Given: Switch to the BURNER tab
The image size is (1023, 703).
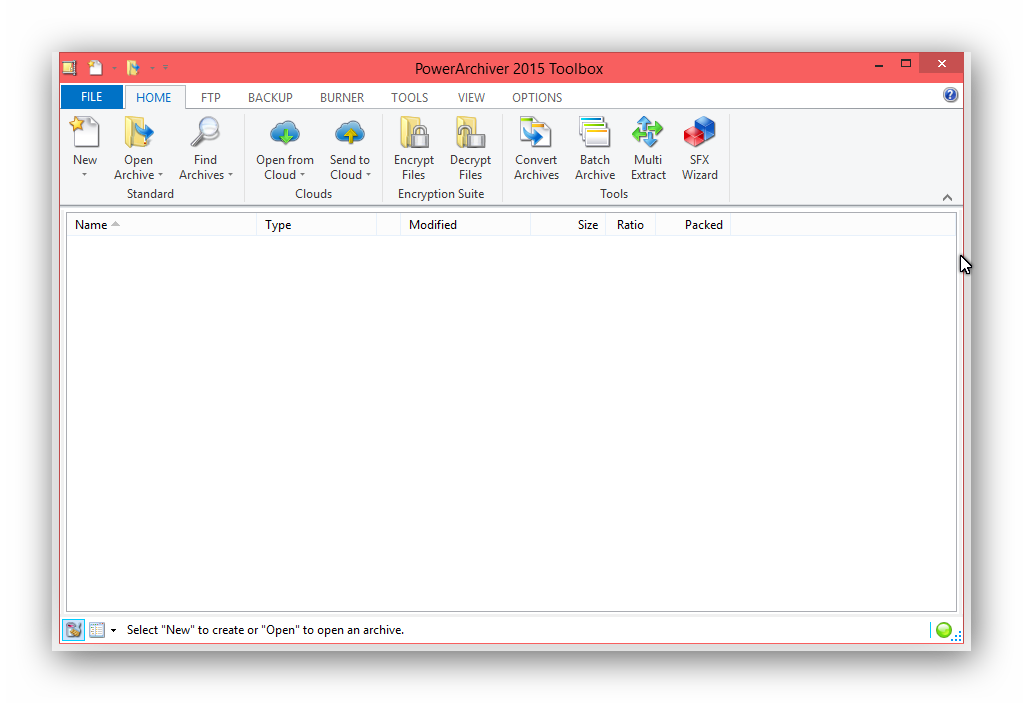Looking at the screenshot, I should (342, 97).
